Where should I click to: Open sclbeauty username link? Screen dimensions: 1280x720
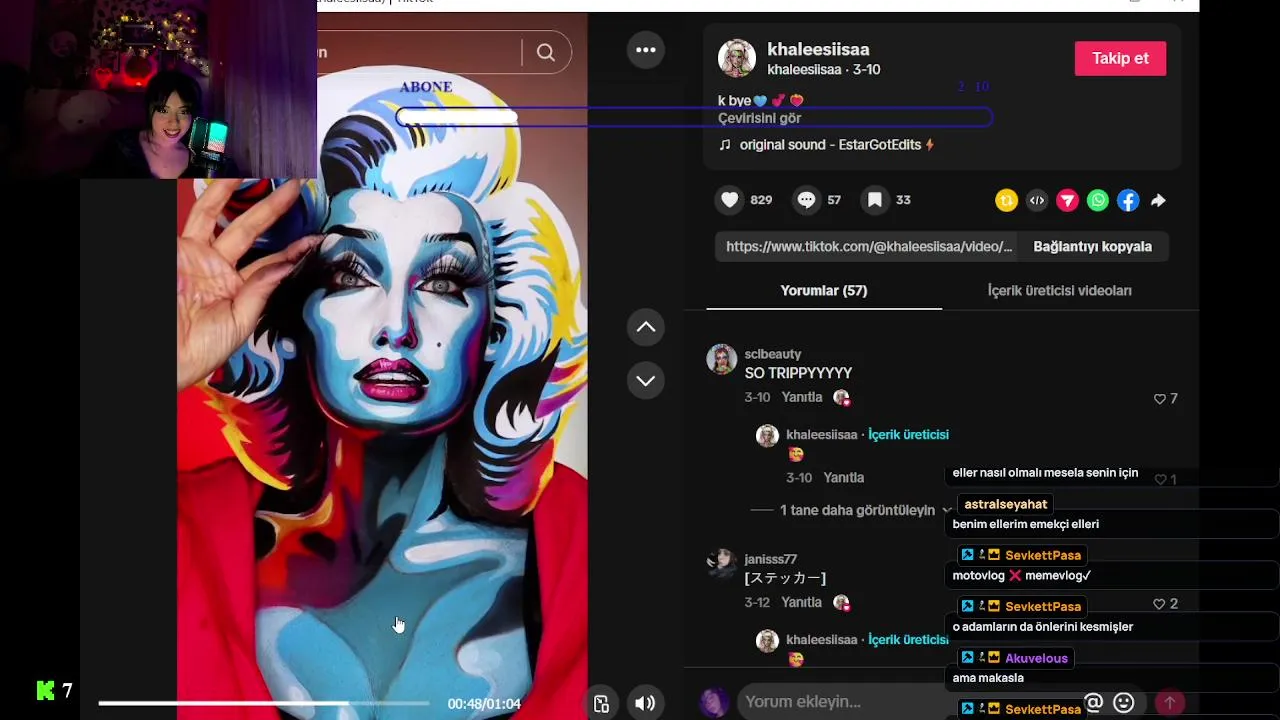[x=773, y=354]
